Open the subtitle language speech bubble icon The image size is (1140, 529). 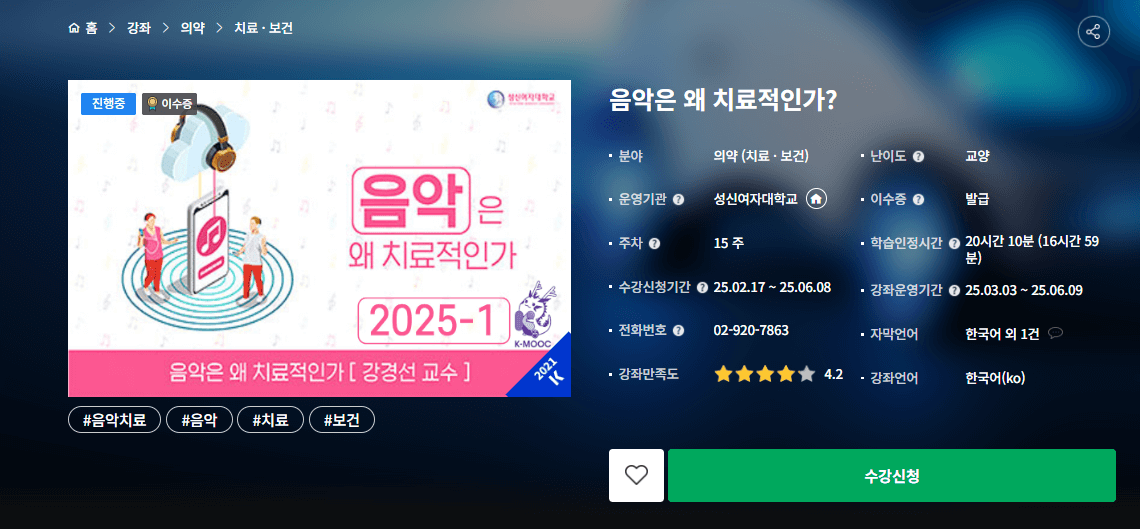coord(1056,334)
